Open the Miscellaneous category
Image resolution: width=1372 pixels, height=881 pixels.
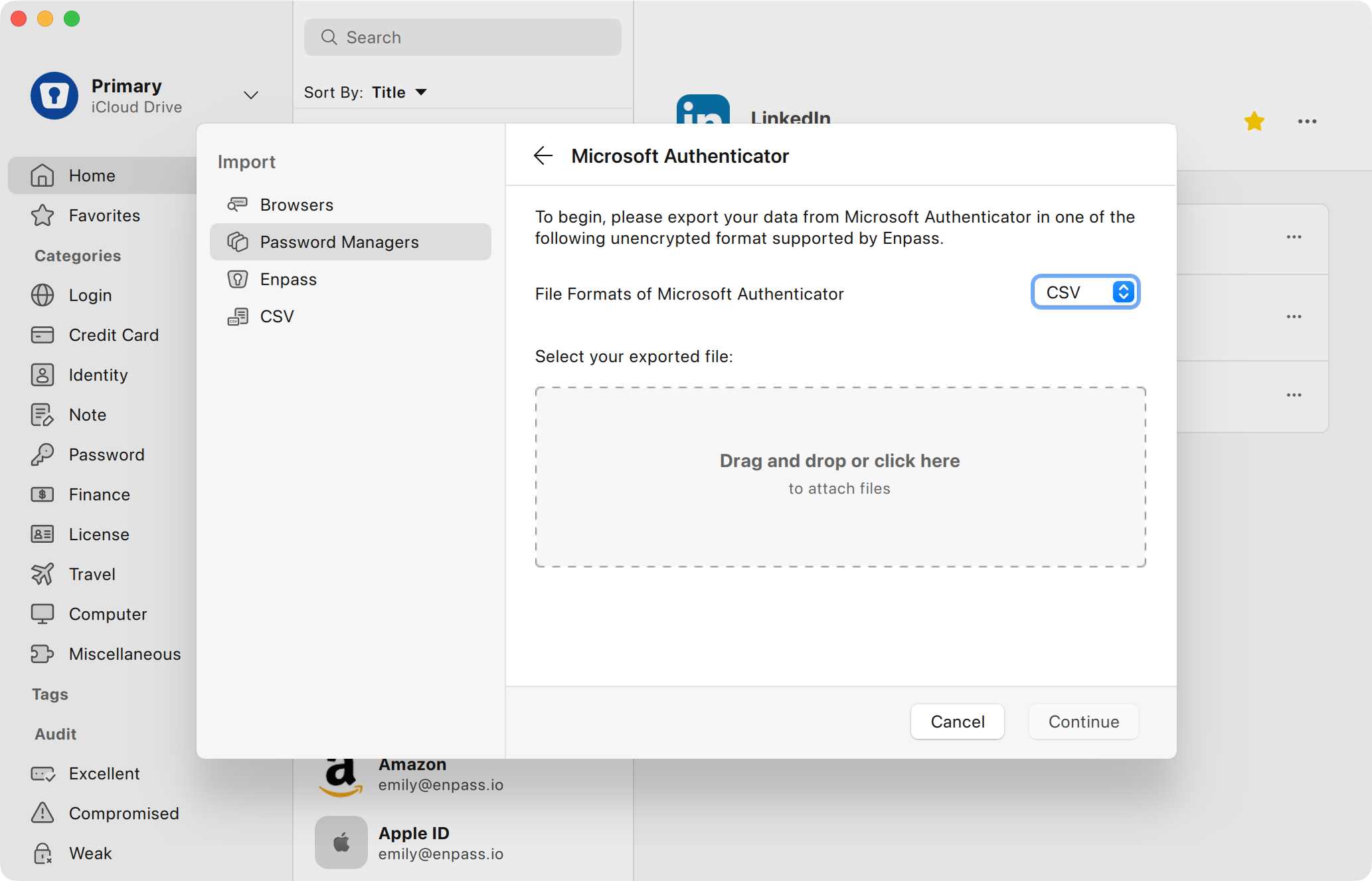(103, 654)
